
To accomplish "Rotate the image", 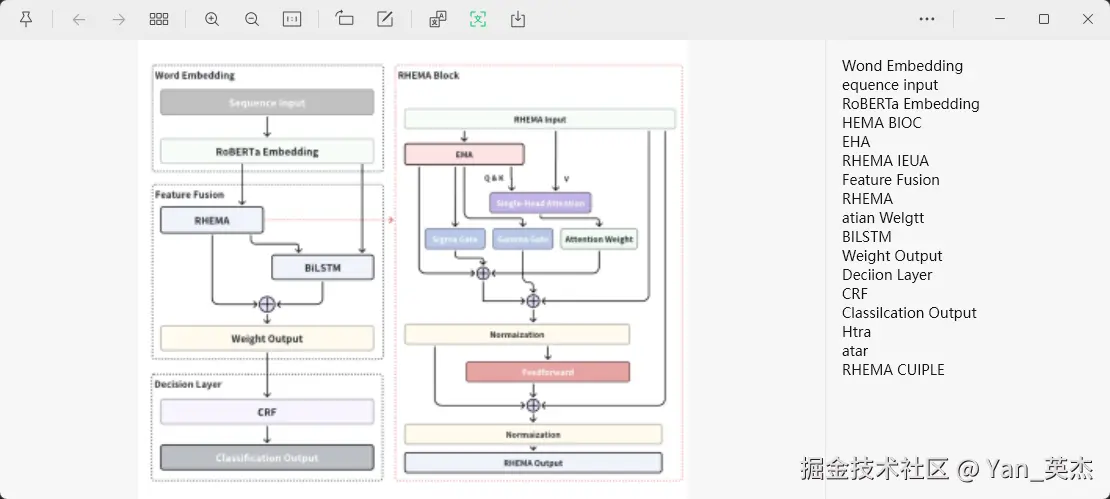I will (x=345, y=19).
